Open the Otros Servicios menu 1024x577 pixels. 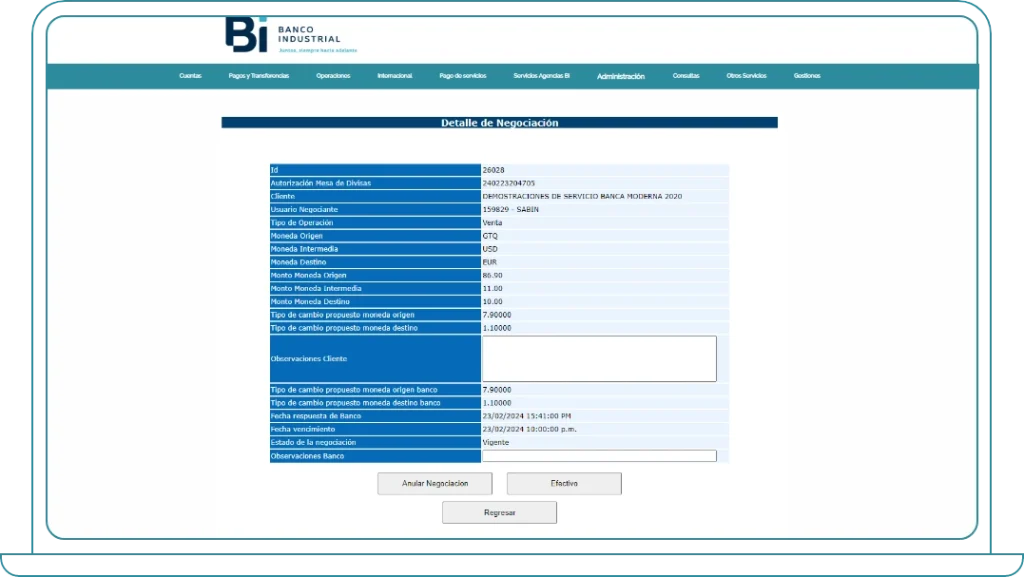coord(746,76)
